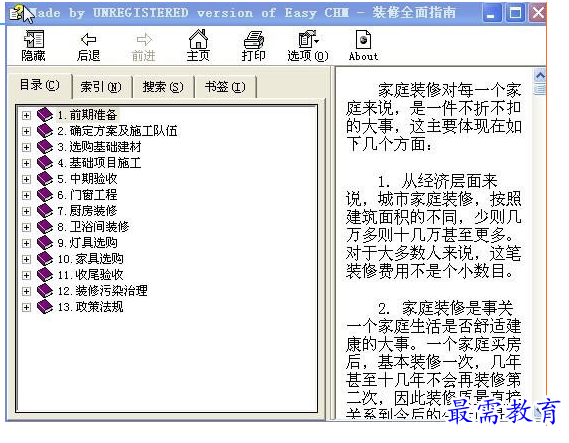Select the 10. 家具选购 topic
The width and height of the screenshot is (569, 443).
pyautogui.click(x=90, y=259)
